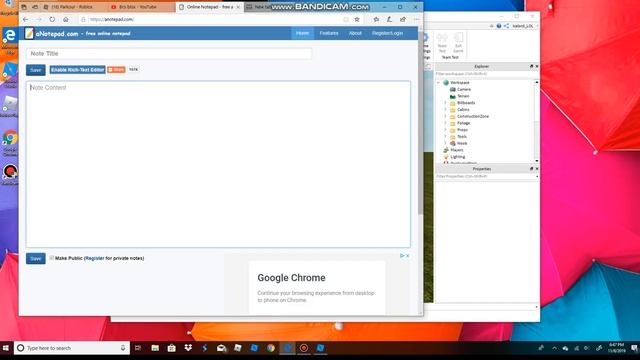
Task: Expand the Props folder
Action: (445, 130)
